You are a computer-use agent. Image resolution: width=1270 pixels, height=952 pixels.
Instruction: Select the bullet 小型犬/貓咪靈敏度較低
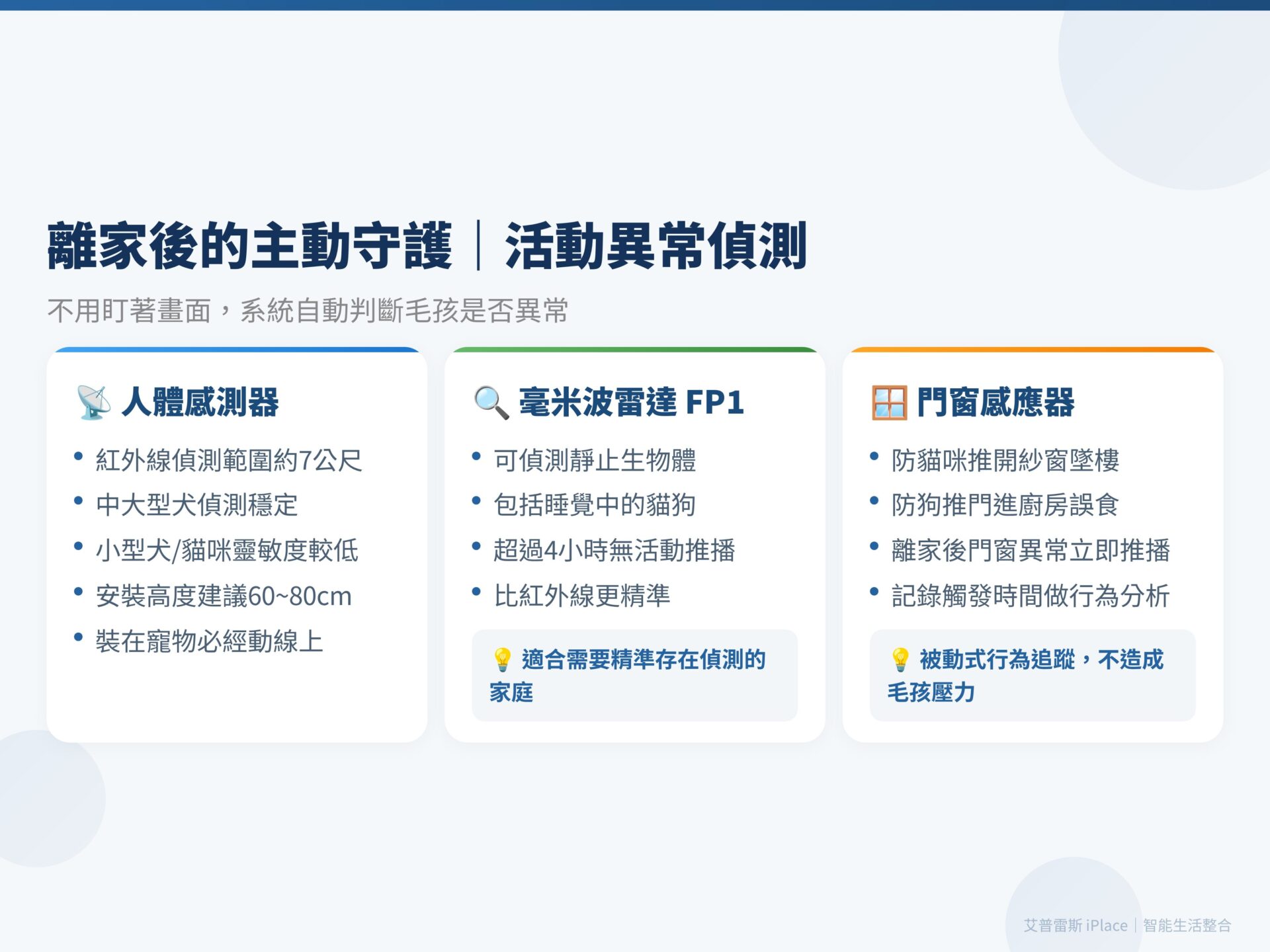pyautogui.click(x=227, y=550)
